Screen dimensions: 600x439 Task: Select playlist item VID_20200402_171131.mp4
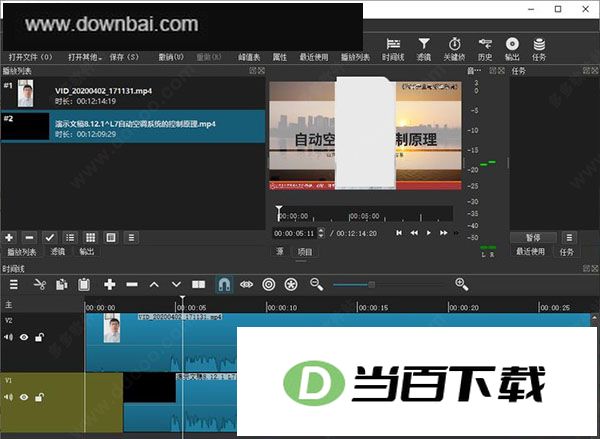pos(133,94)
